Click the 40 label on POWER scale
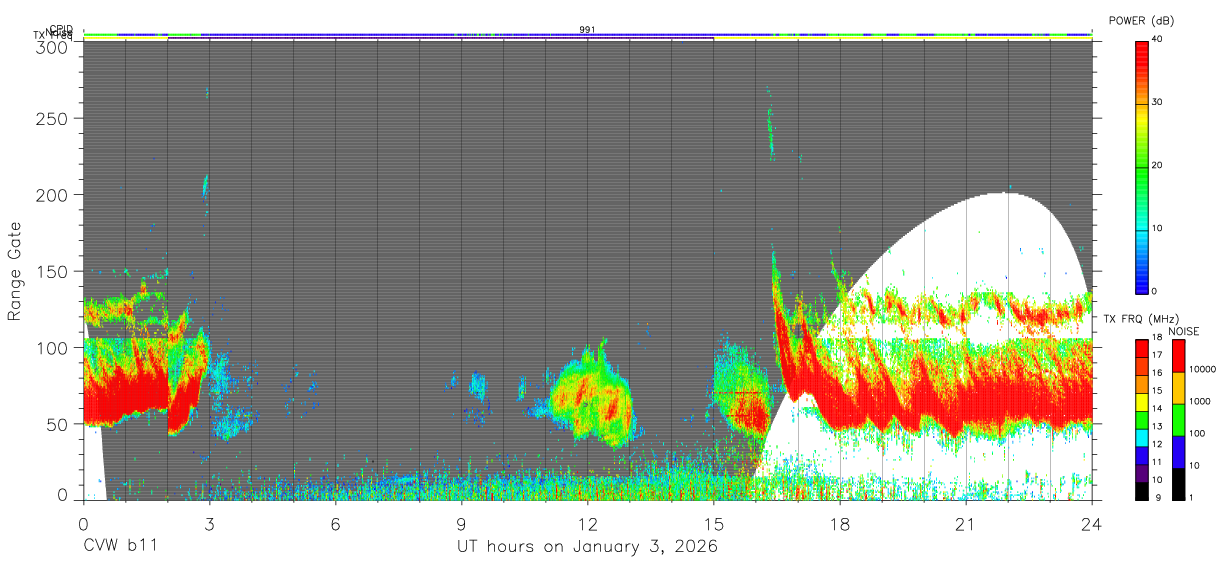Image resolution: width=1228 pixels, height=567 pixels. [x=1157, y=40]
